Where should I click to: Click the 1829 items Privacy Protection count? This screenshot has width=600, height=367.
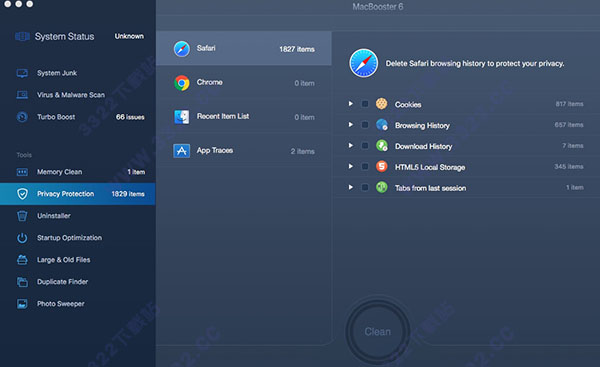tap(128, 194)
